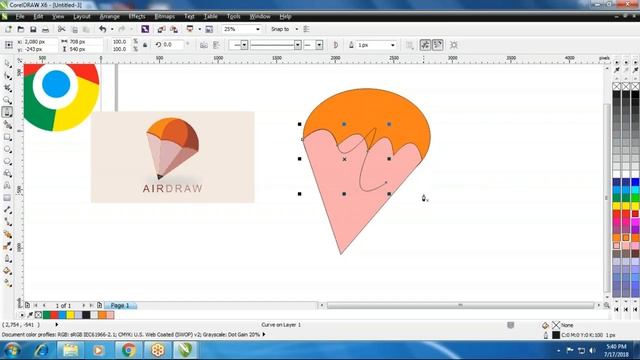Image resolution: width=640 pixels, height=360 pixels.
Task: Toggle the Wrap text button
Action: (x=409, y=45)
